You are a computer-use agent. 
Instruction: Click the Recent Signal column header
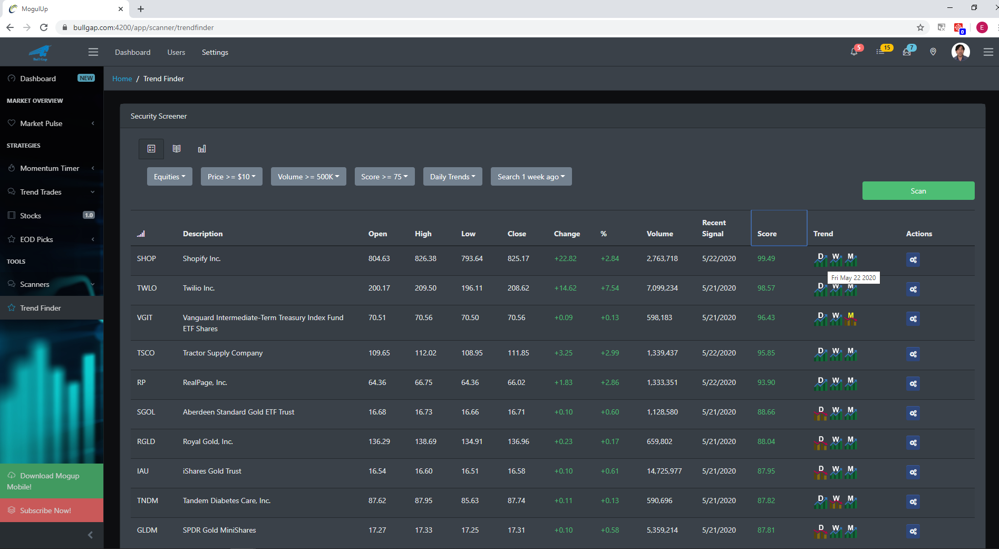click(x=714, y=228)
